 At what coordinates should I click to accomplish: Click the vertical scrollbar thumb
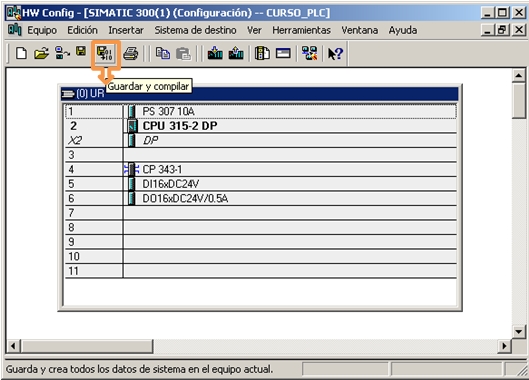tap(519, 101)
